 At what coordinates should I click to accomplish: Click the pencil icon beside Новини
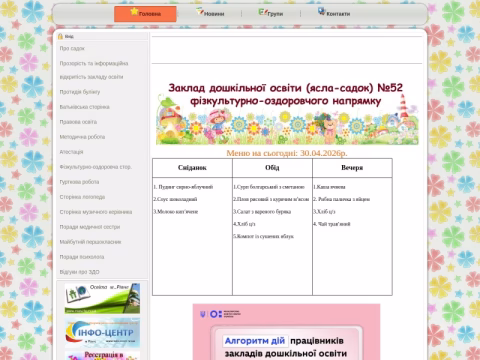[200, 11]
